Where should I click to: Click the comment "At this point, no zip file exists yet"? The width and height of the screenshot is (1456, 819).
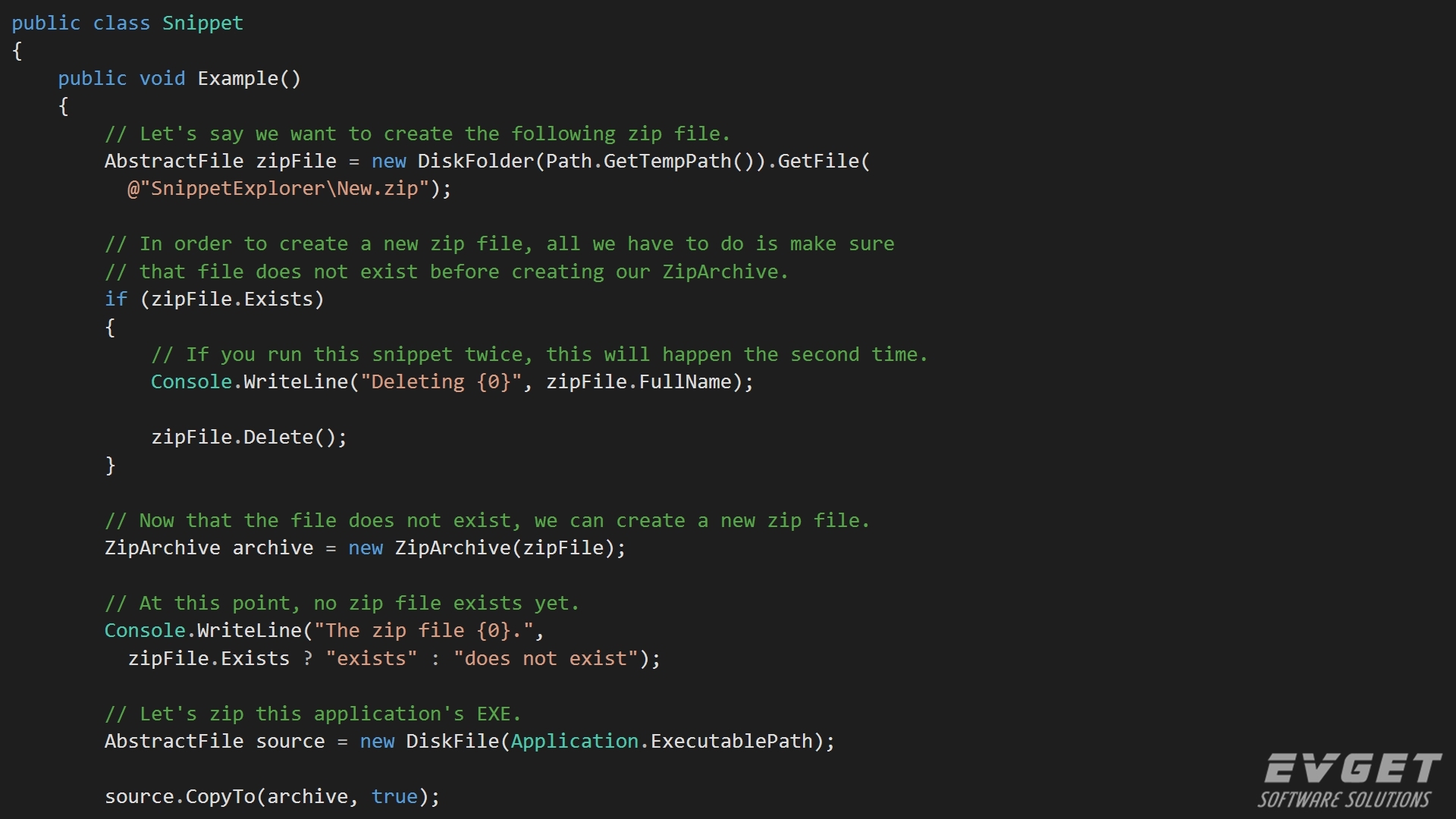pos(342,604)
